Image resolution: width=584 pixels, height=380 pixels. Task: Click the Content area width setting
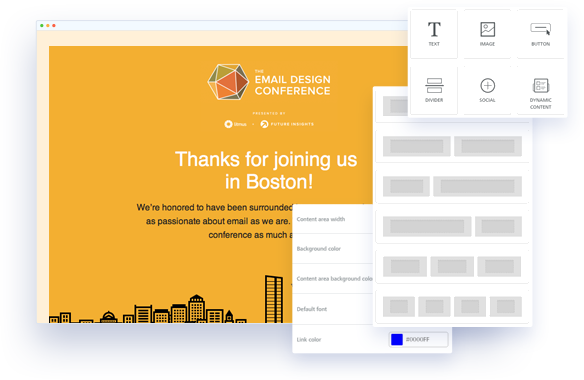click(333, 219)
